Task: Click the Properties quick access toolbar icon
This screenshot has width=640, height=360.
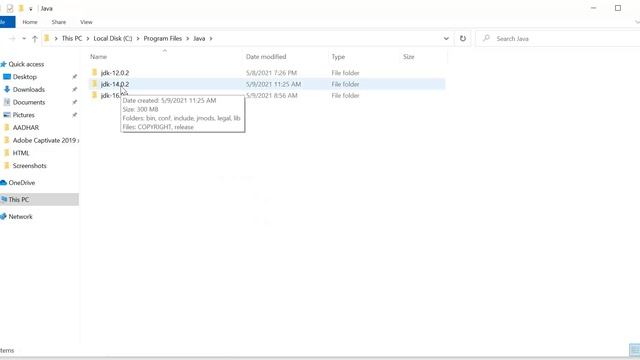Action: (x=10, y=8)
